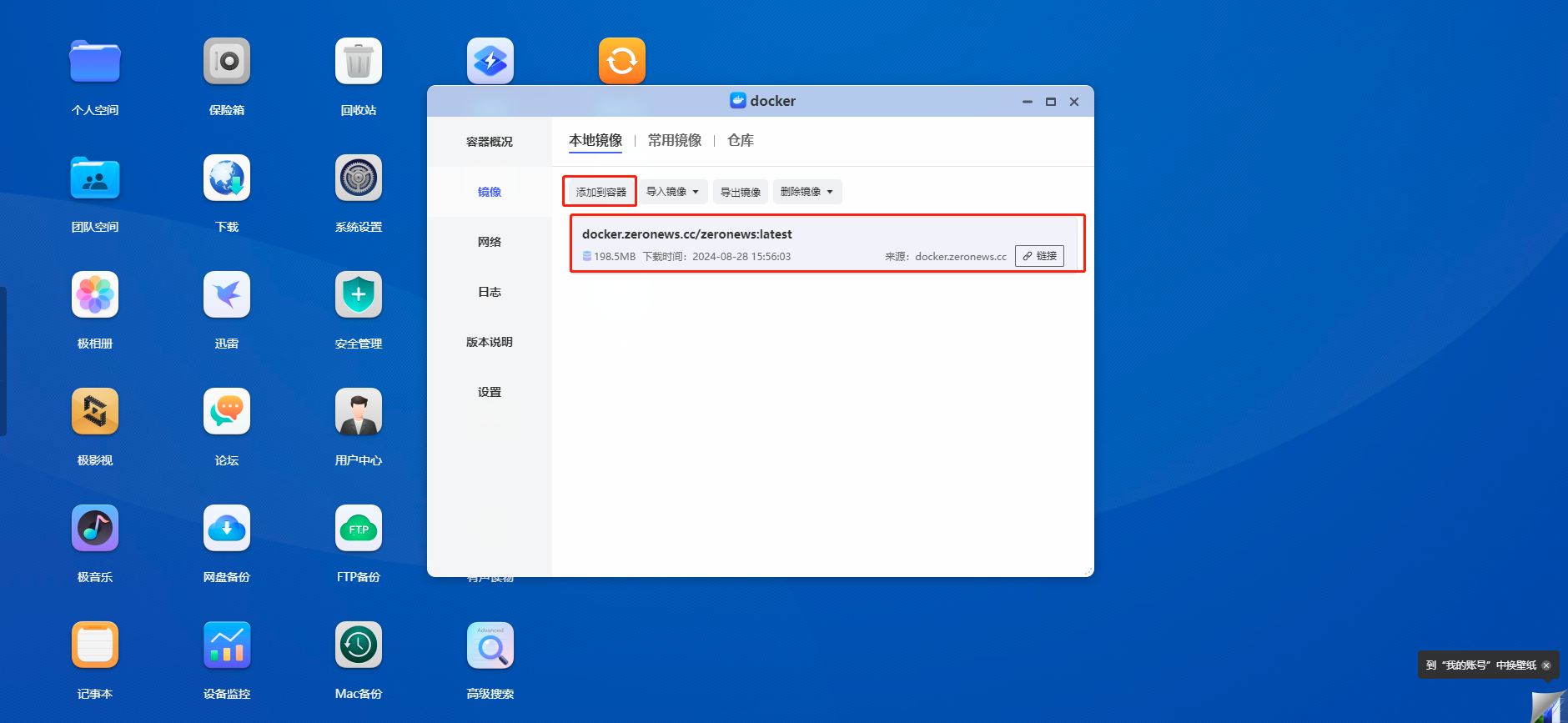Minimize the docker window

click(x=1028, y=102)
